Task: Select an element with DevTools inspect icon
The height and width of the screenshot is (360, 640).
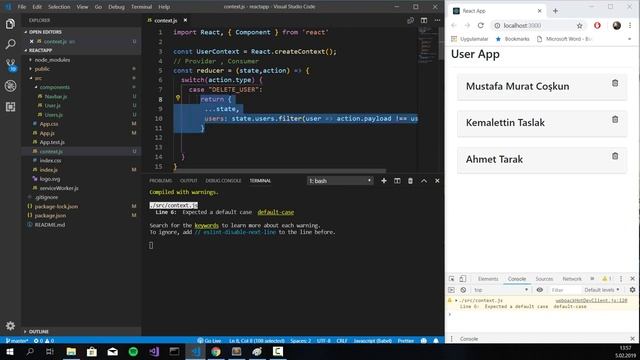Action: pyautogui.click(x=451, y=279)
